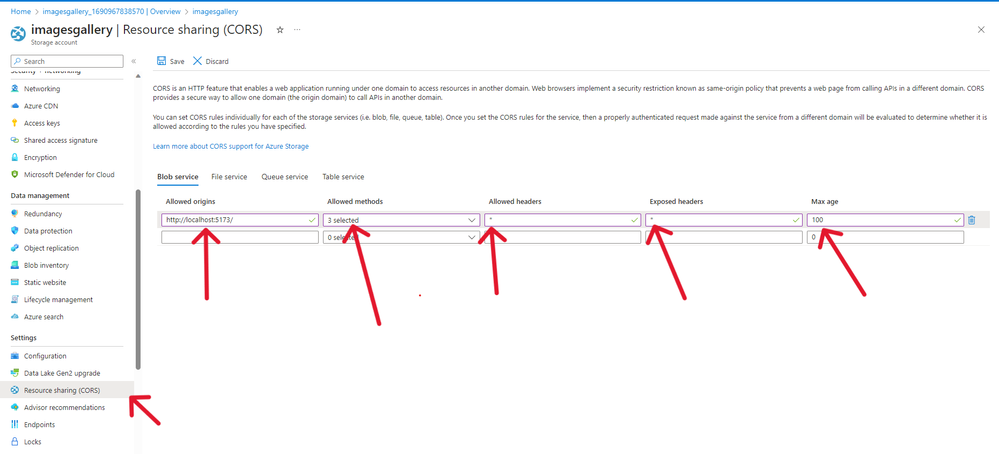Image resolution: width=999 pixels, height=454 pixels.
Task: Click the http://localhost:5173/ allowed origins field
Action: pyautogui.click(x=240, y=220)
